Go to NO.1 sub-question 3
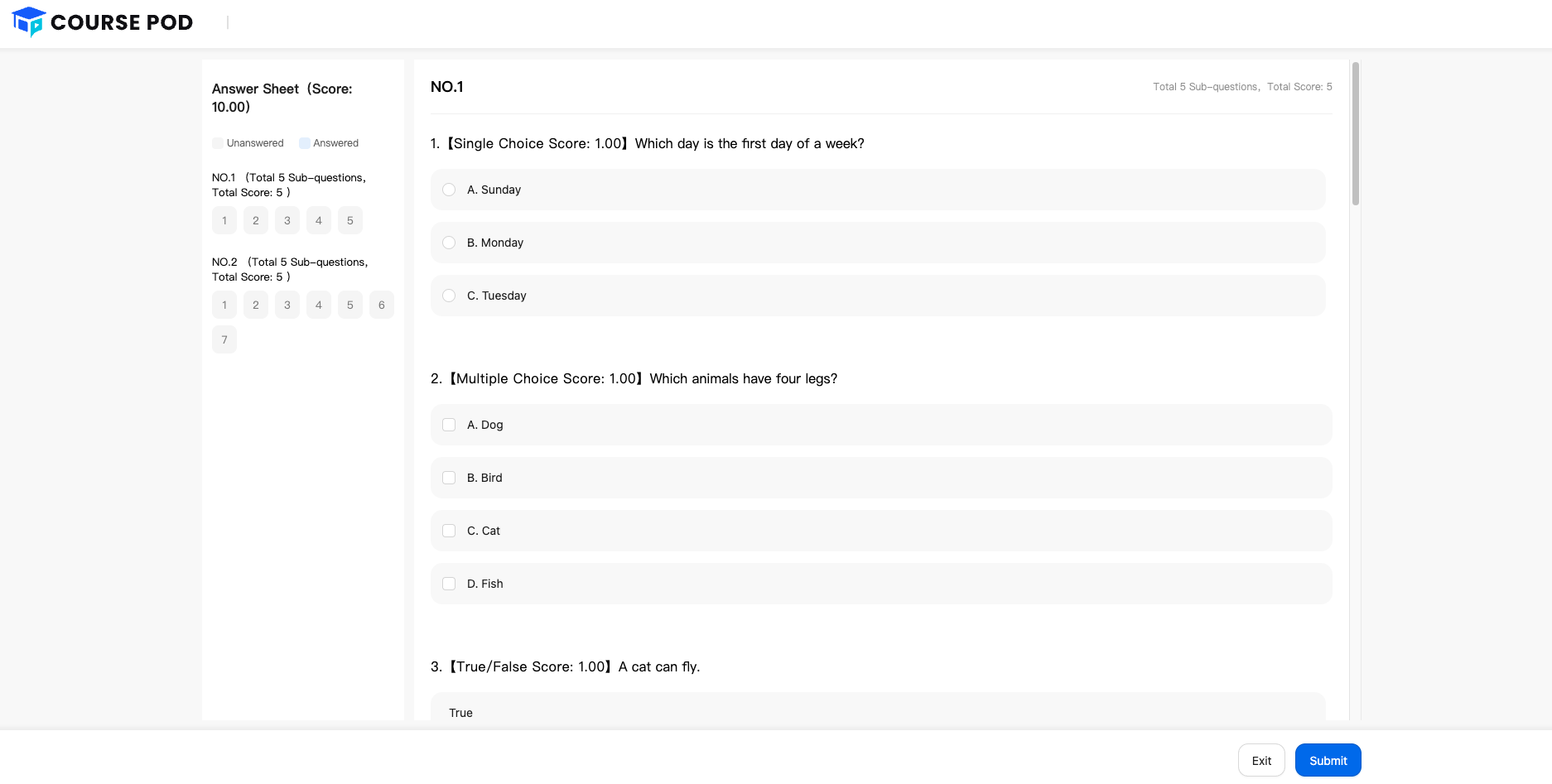 [x=287, y=220]
